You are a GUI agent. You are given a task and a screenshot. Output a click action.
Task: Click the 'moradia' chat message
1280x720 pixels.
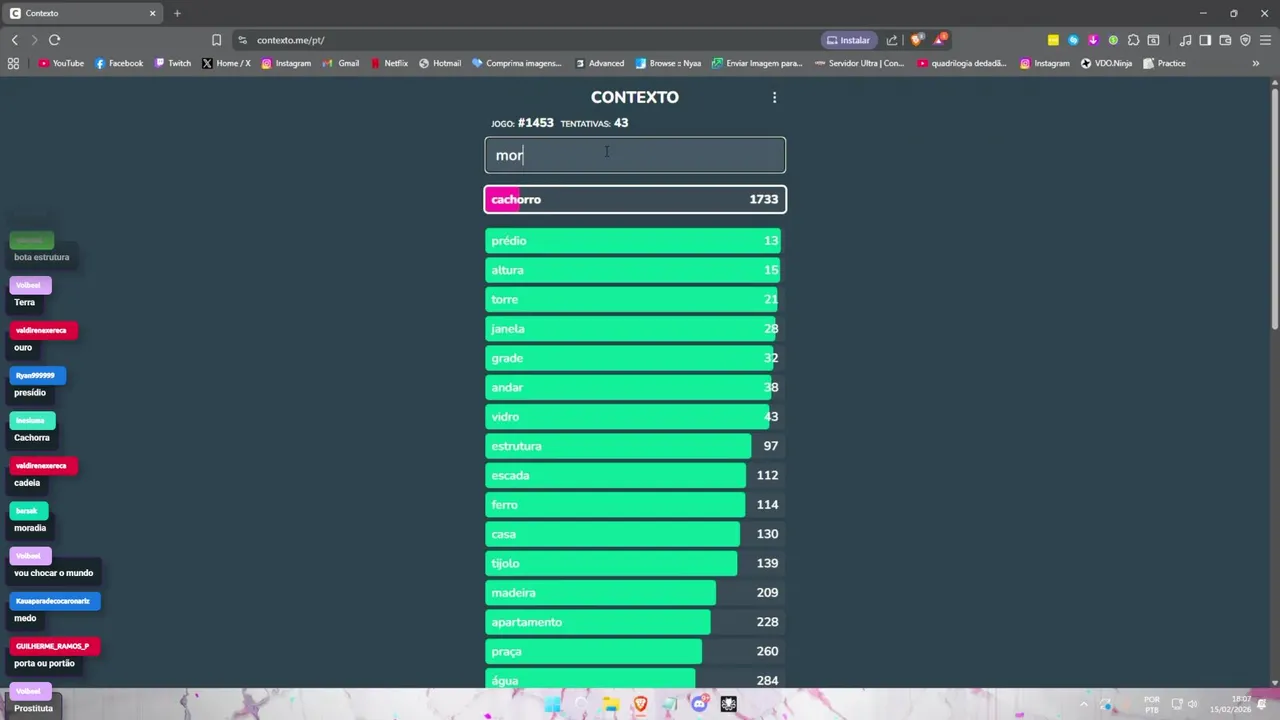pyautogui.click(x=30, y=527)
